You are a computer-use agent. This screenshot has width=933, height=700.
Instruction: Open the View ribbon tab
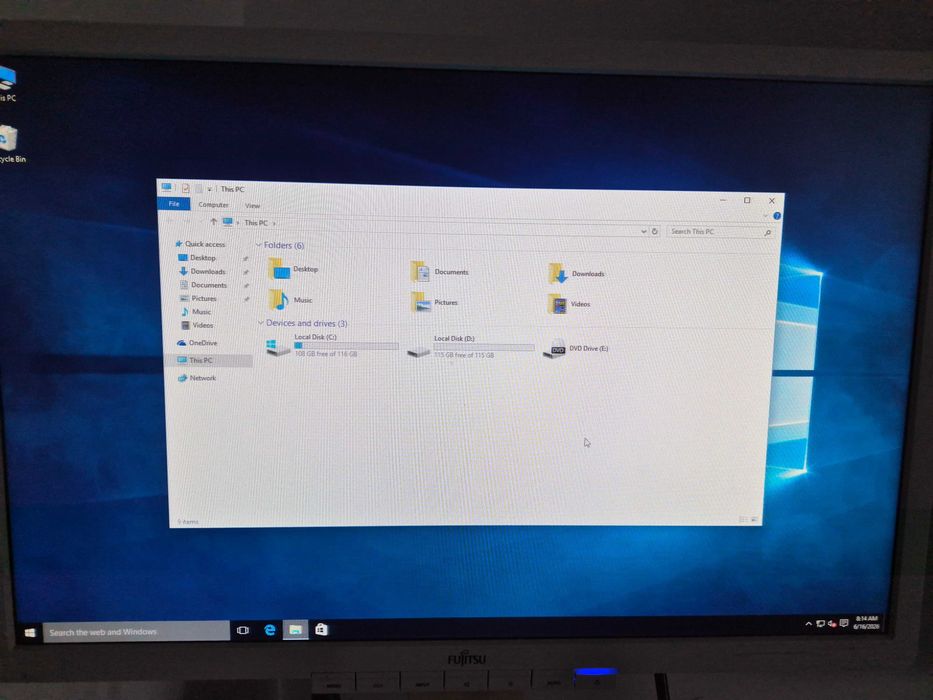252,206
